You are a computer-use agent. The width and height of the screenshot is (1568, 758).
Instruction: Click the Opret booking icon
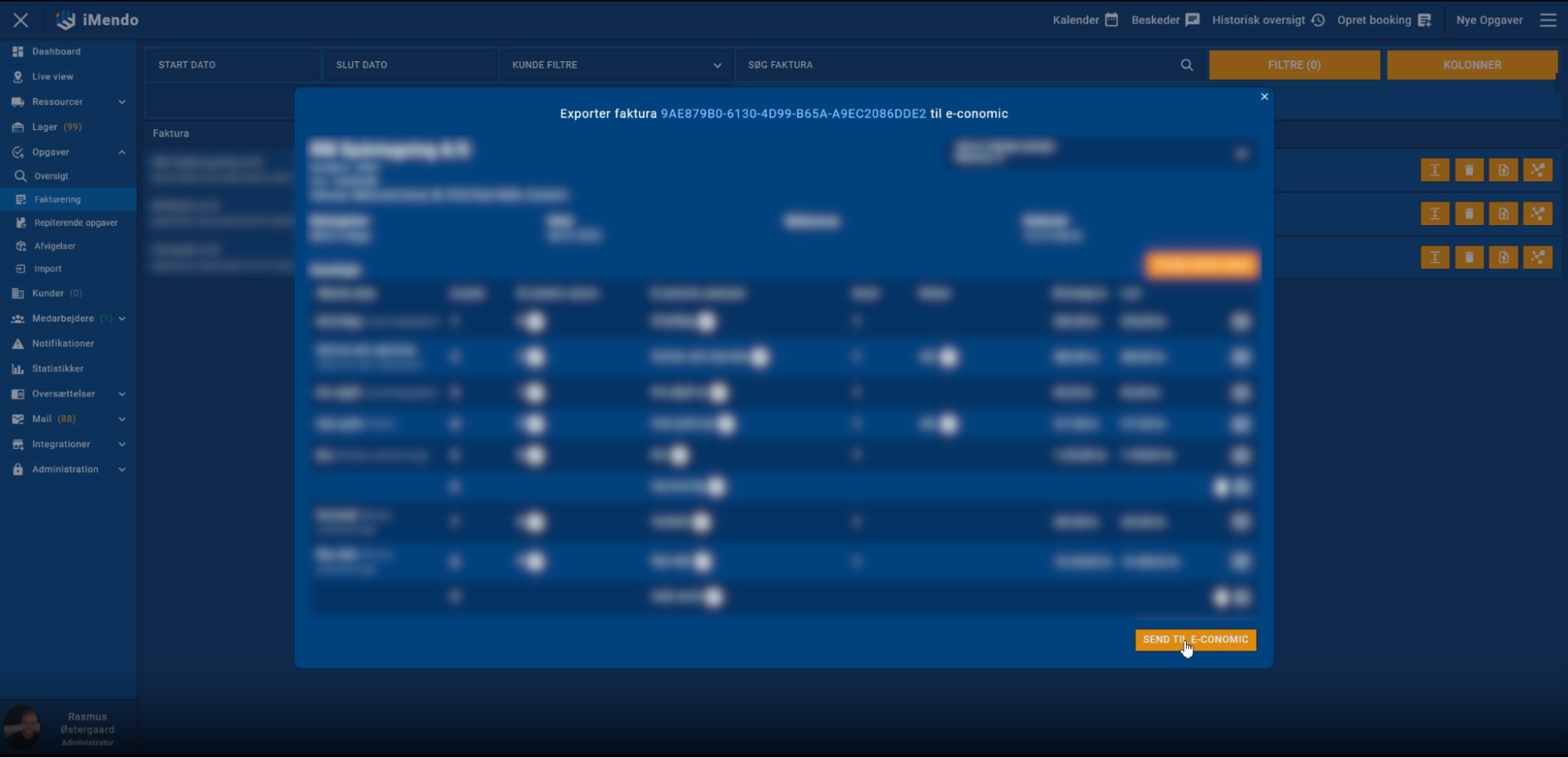point(1424,20)
